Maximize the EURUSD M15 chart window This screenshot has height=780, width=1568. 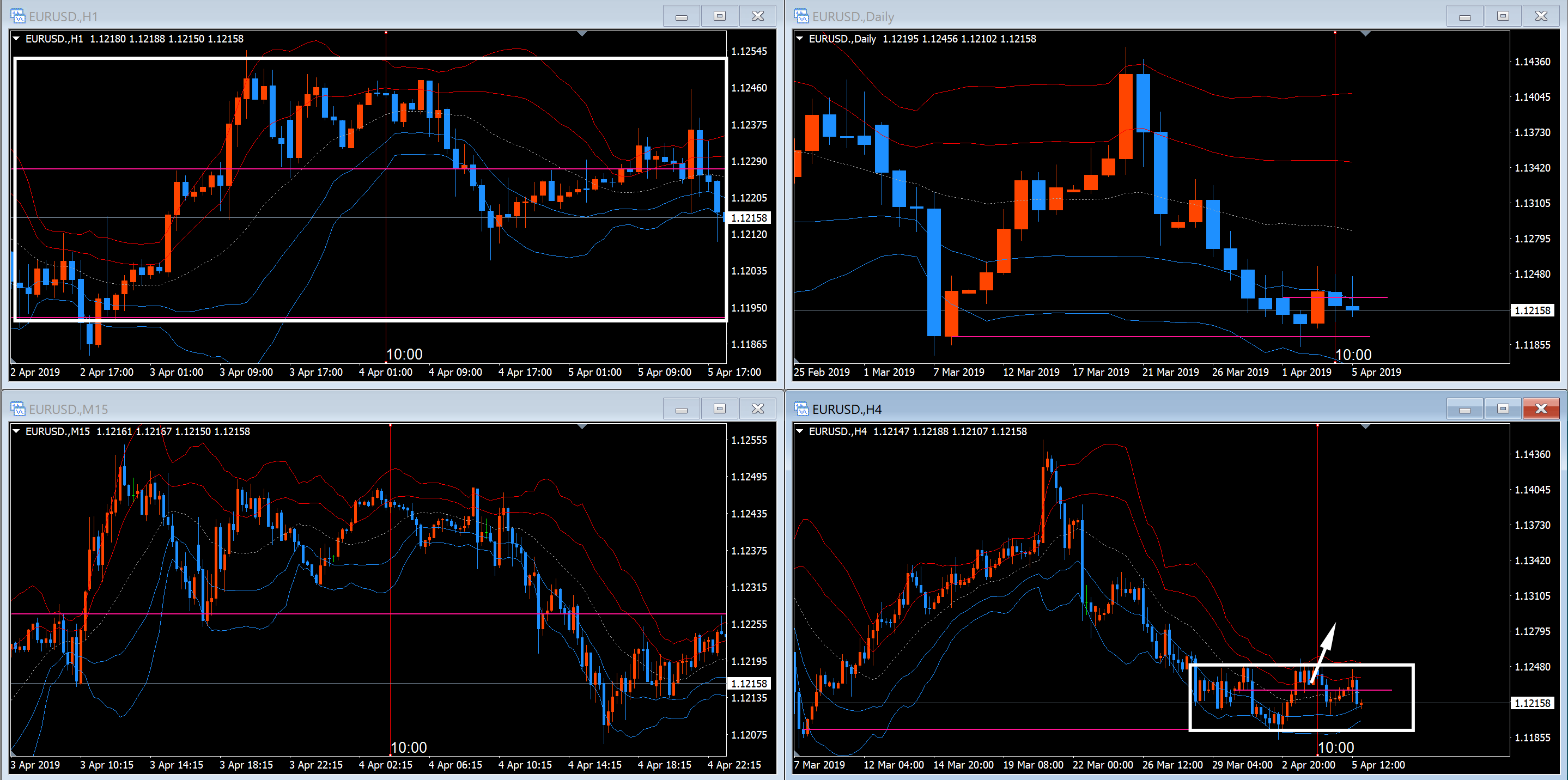coord(720,409)
